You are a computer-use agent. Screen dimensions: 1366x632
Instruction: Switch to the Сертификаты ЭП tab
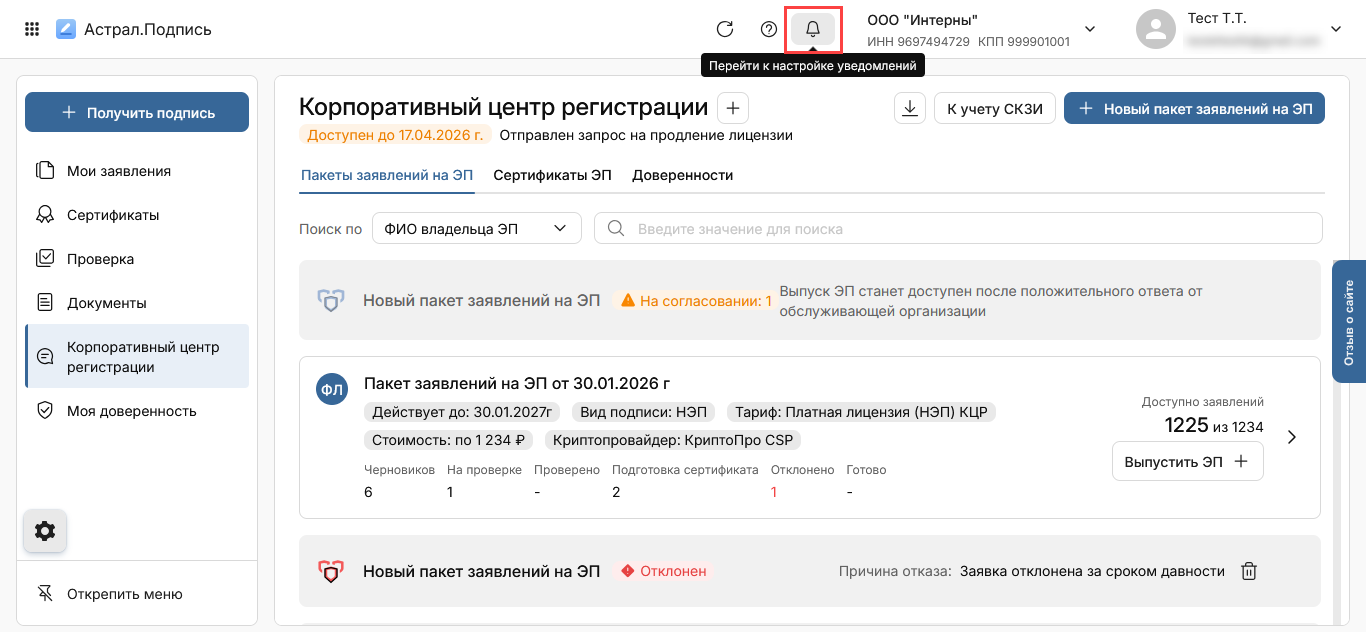point(552,175)
